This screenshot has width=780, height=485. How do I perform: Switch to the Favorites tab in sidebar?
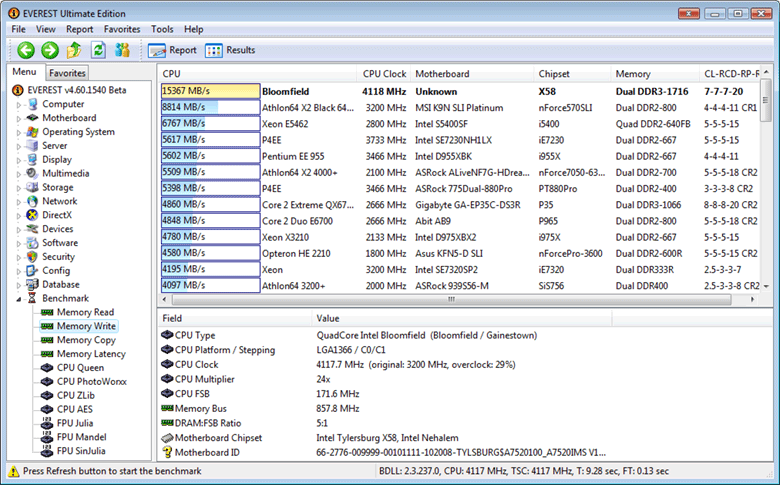(67, 73)
